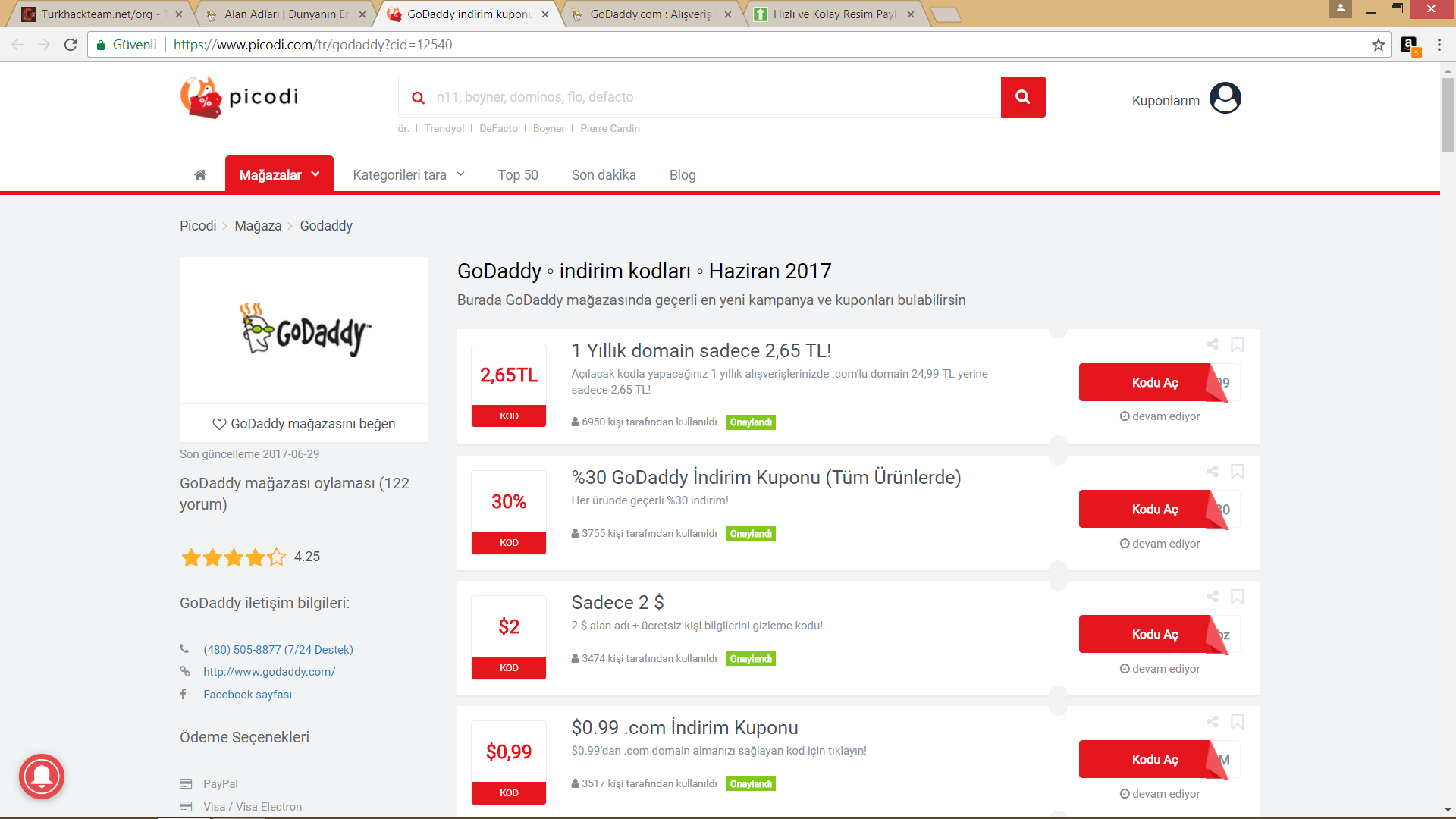Image resolution: width=1456 pixels, height=819 pixels.
Task: Click the $2 KOD coupon badge
Action: coord(509,638)
